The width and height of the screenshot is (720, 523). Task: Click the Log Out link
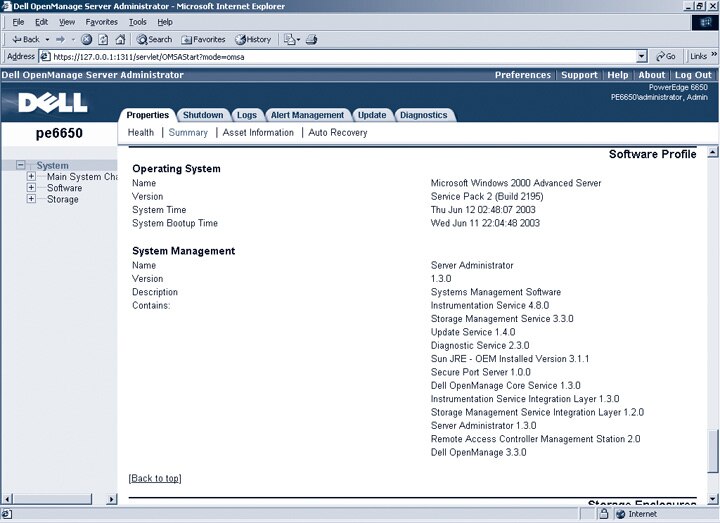coord(693,75)
